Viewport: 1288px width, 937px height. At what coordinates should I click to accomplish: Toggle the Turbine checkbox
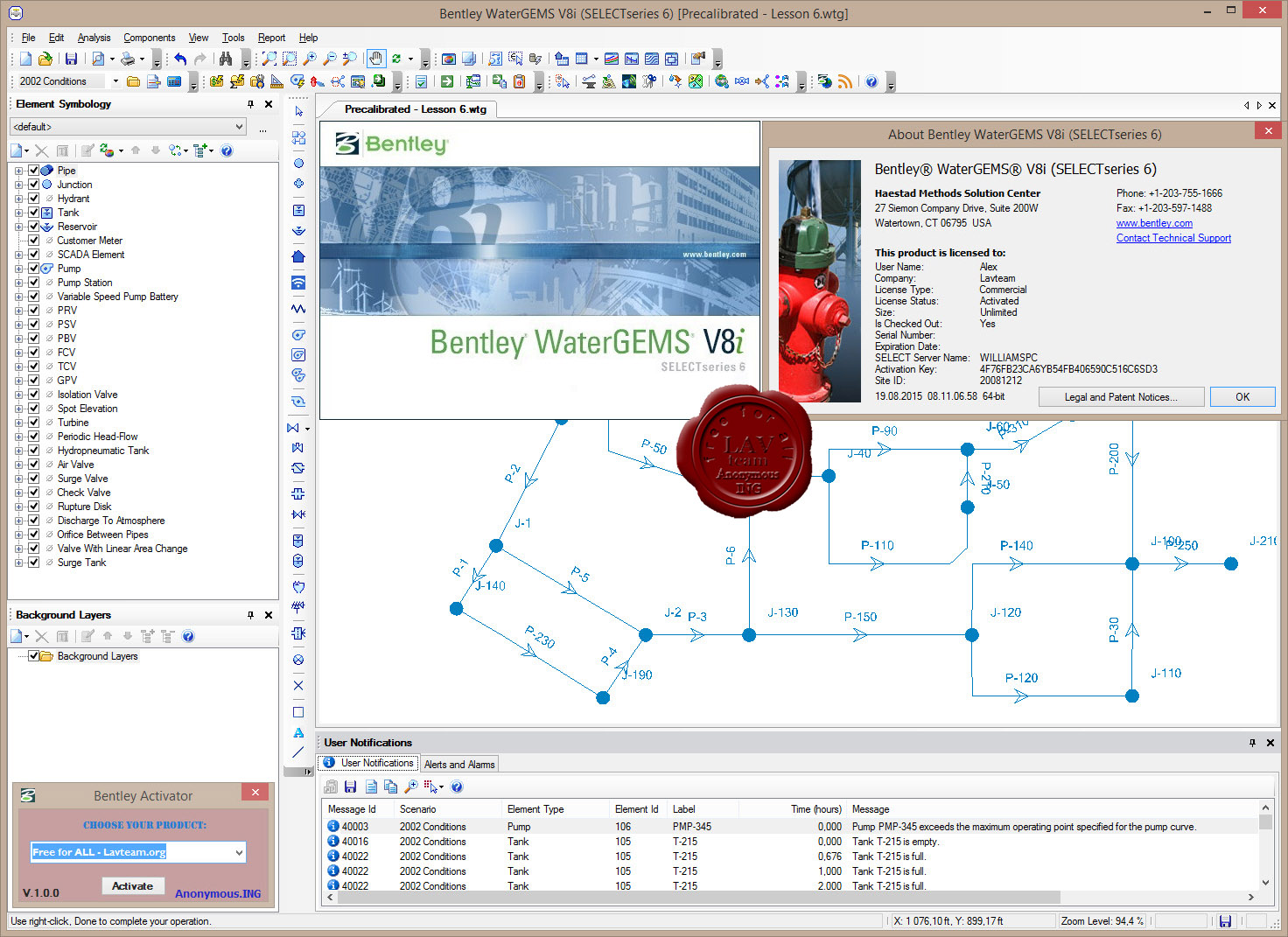[x=33, y=423]
